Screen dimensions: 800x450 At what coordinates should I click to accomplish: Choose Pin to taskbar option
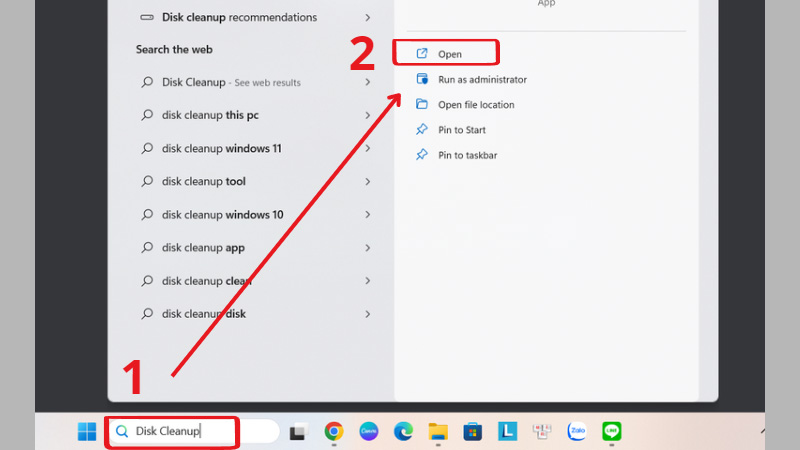[467, 155]
